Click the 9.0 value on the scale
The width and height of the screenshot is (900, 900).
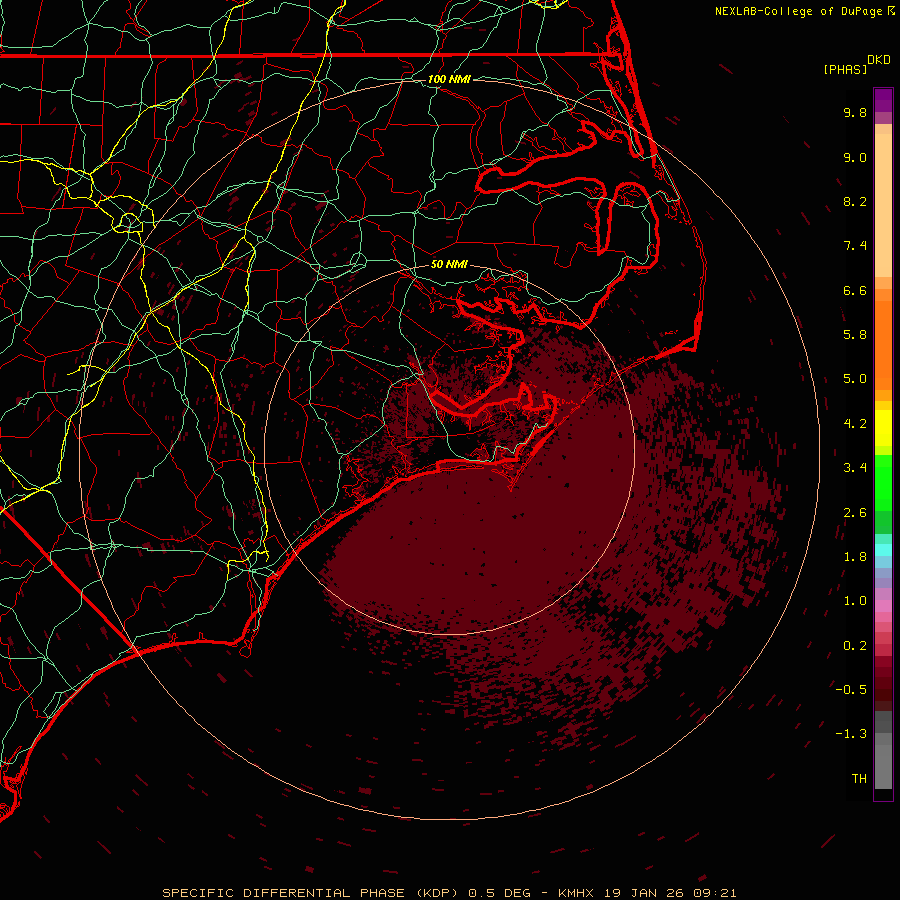[855, 157]
